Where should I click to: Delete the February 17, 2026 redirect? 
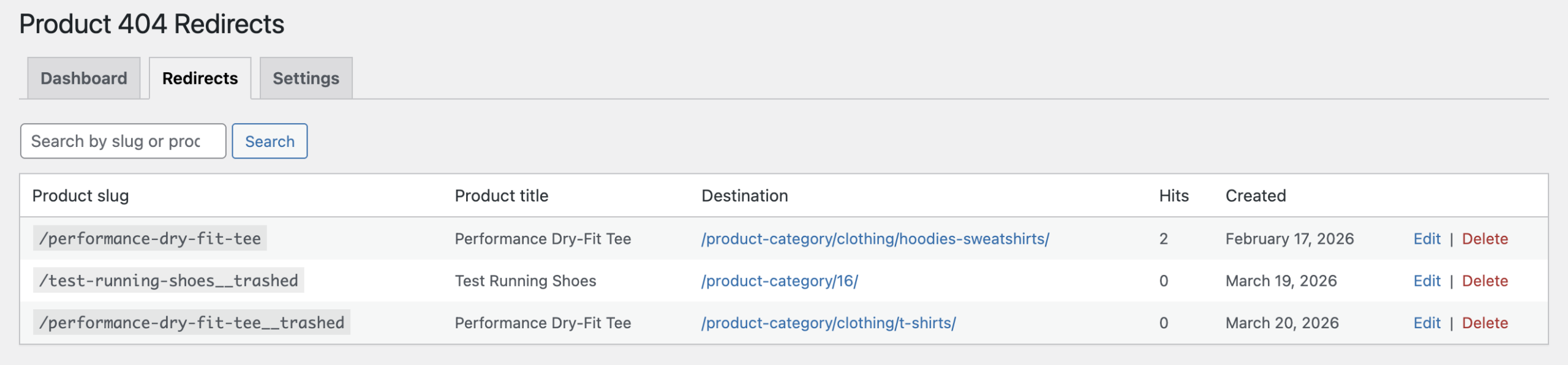click(x=1485, y=239)
